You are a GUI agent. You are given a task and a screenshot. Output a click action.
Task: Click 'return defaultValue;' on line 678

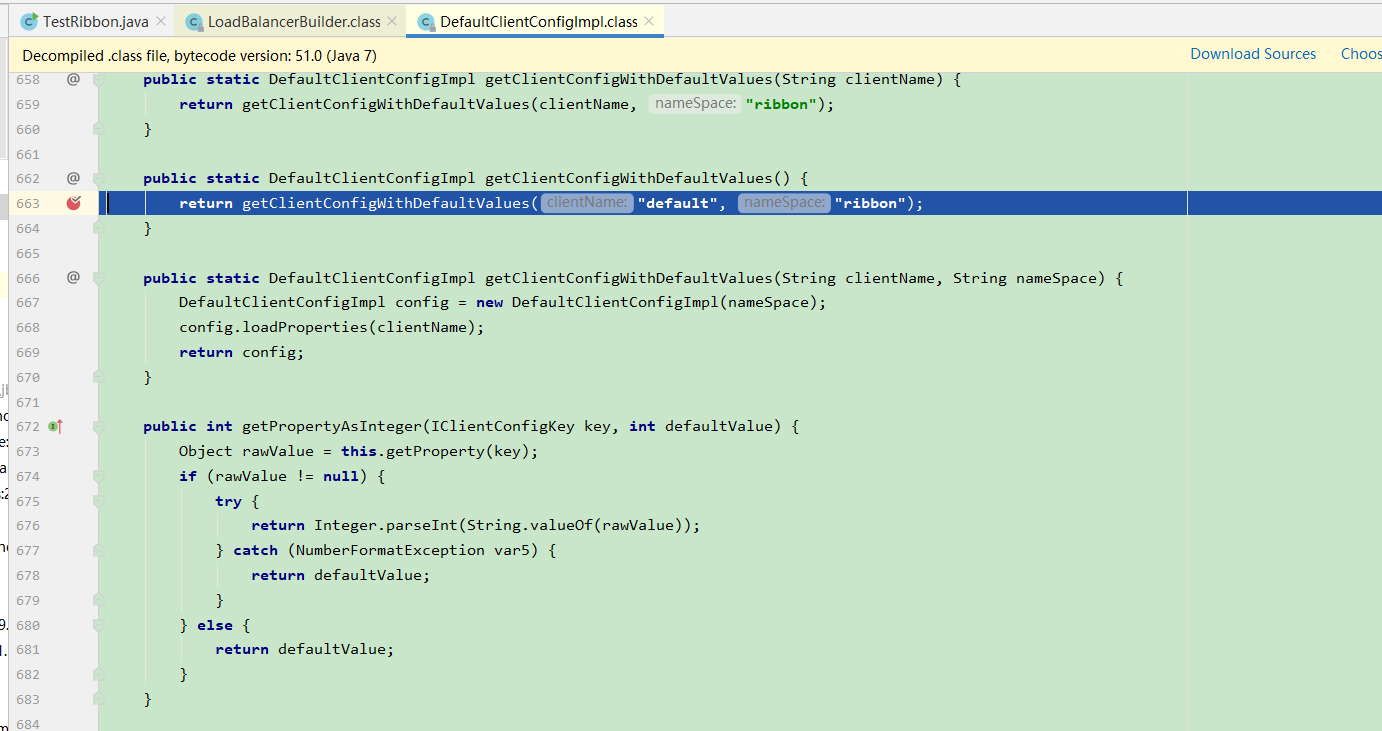click(x=340, y=576)
